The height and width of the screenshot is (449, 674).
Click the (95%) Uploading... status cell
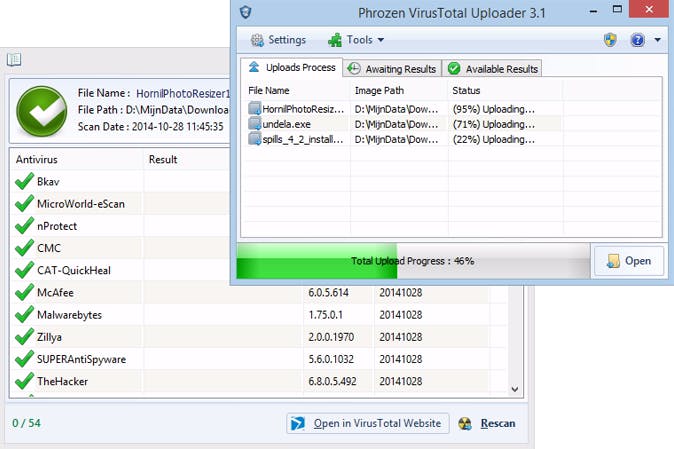point(493,109)
